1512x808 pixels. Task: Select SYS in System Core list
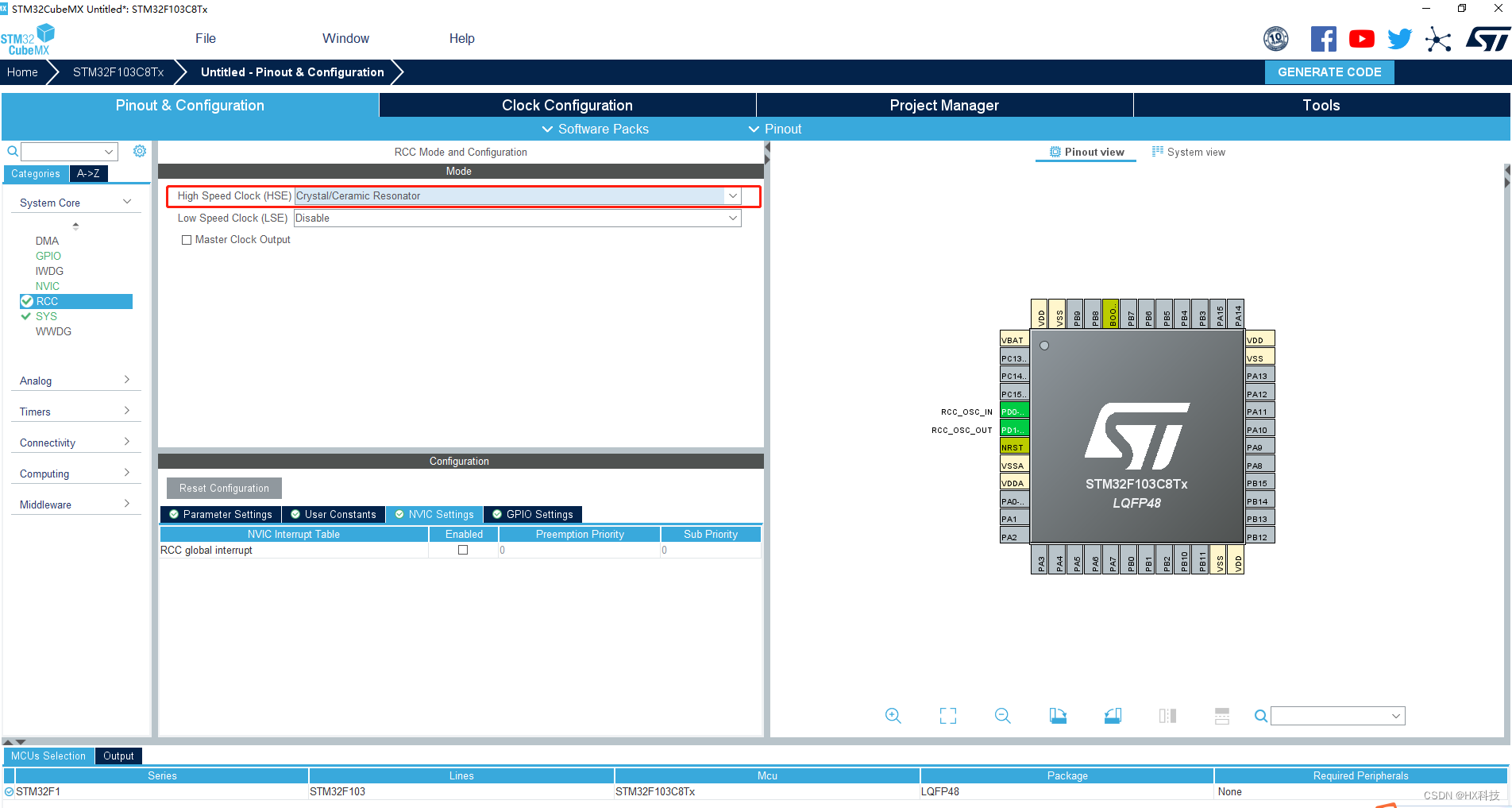46,316
